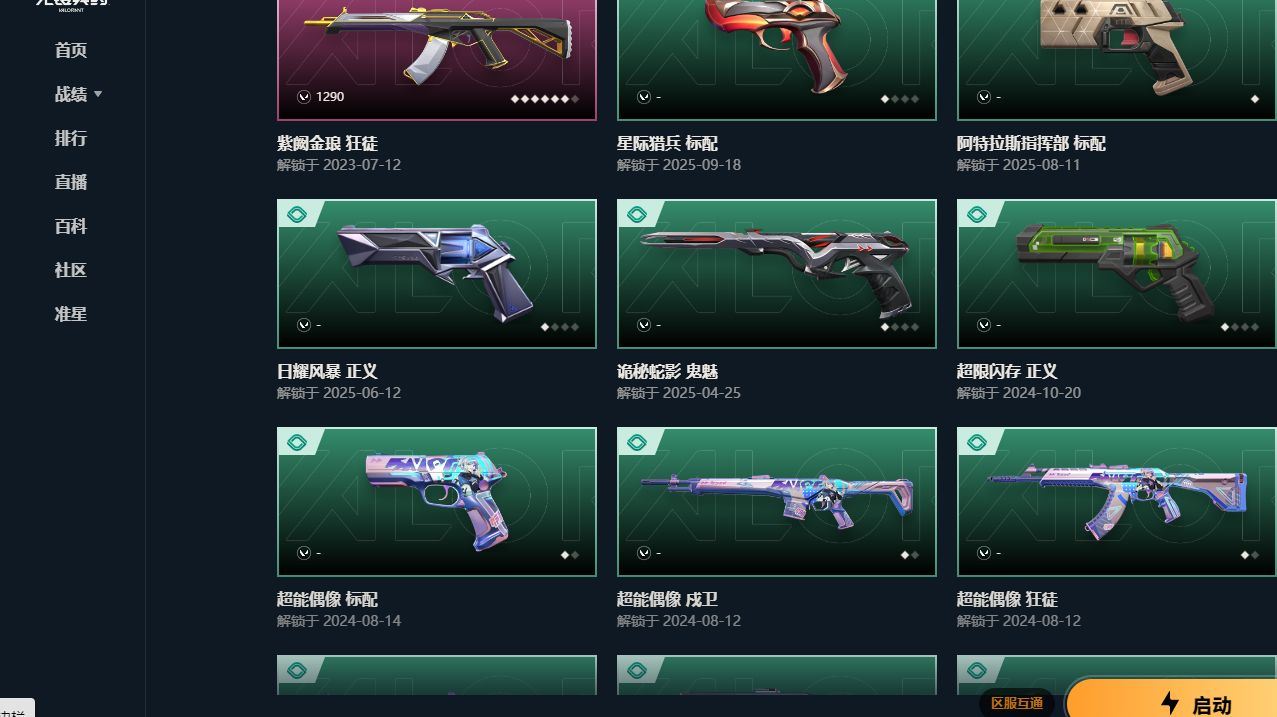The height and width of the screenshot is (717, 1277).
Task: Select the 百科 sidebar item
Action: click(x=71, y=226)
